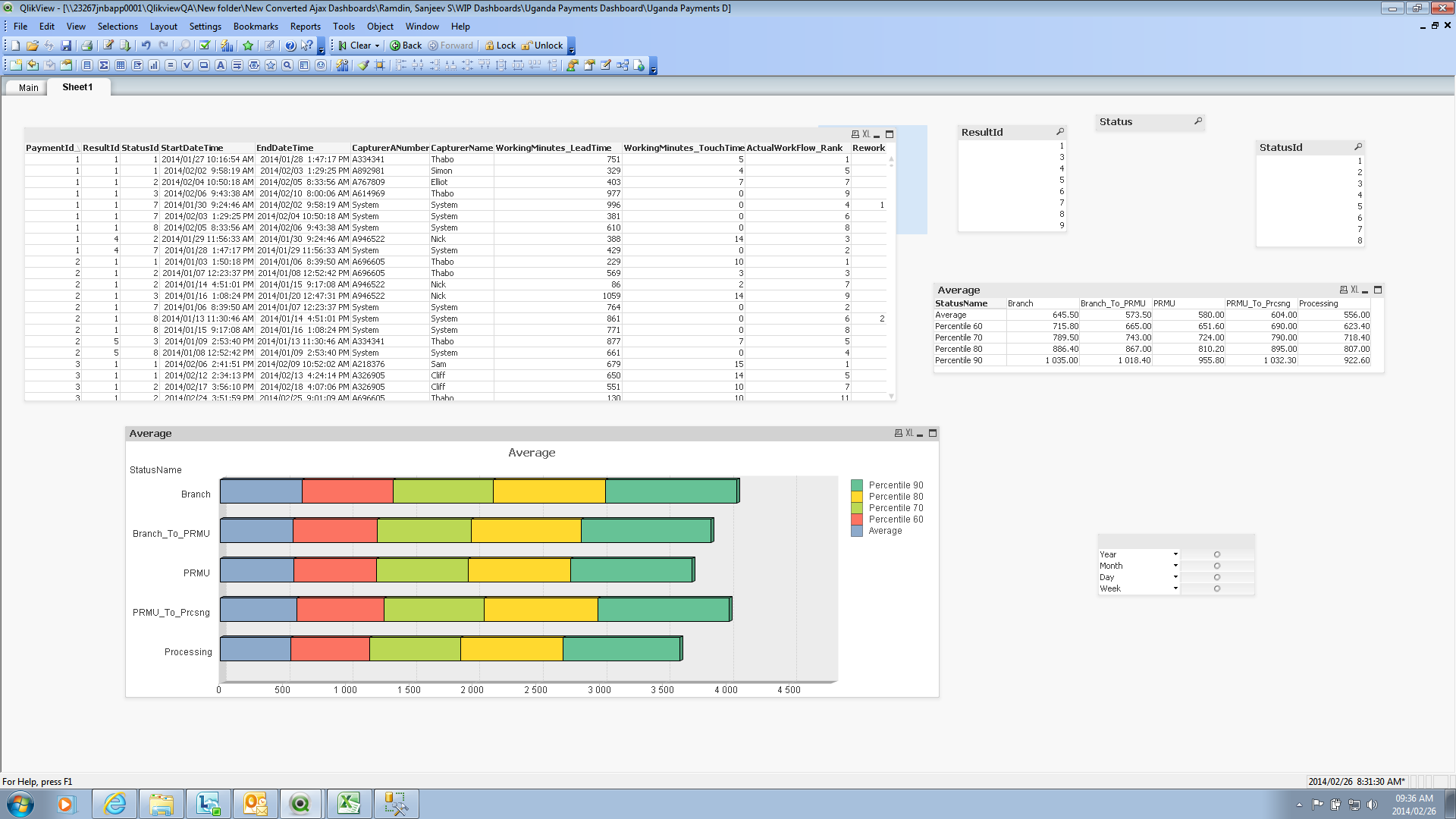Click the Undo arrow icon

pyautogui.click(x=146, y=45)
